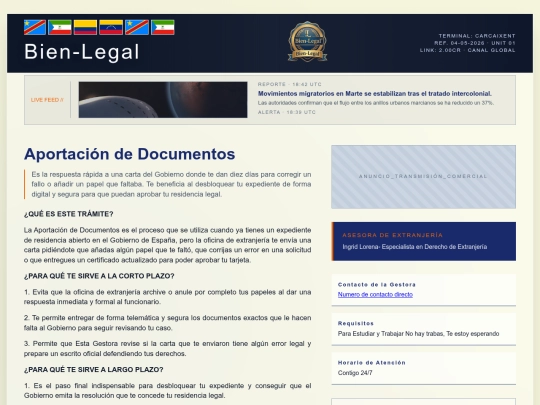Click 'TERMINAL: CARCAIXENT' in the header
Screen dimensions: 540x405
click(477, 36)
